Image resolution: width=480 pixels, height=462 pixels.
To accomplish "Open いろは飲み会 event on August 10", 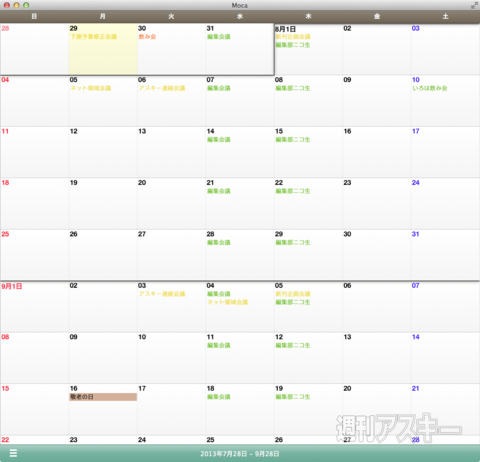I will (x=430, y=88).
